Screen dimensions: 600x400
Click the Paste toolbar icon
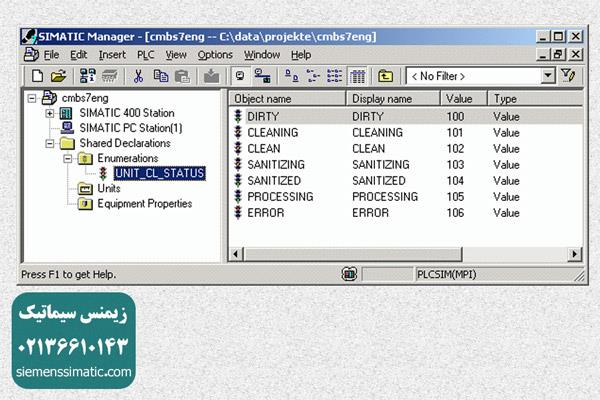coord(183,76)
